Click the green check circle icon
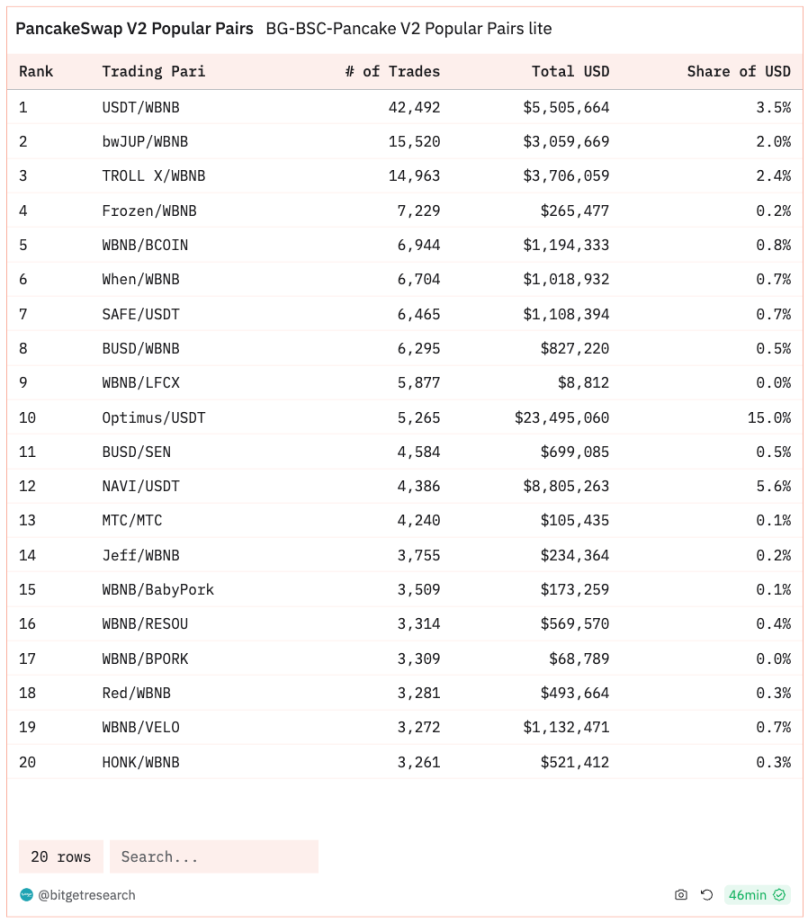This screenshot has height=923, width=808. 781,895
